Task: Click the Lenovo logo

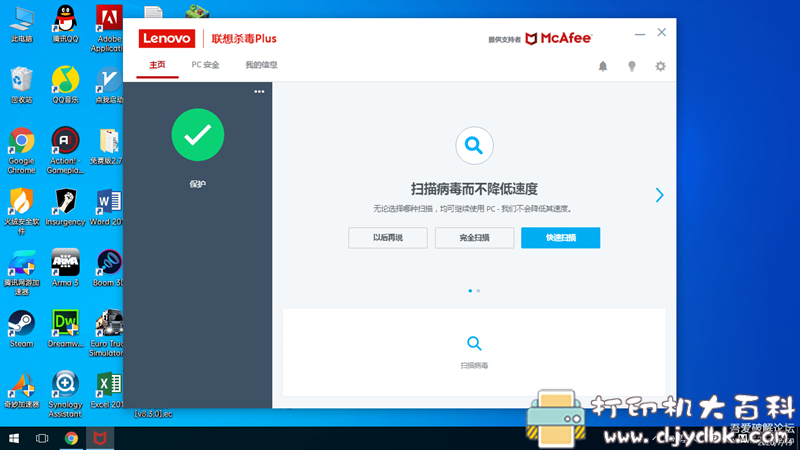Action: pyautogui.click(x=167, y=38)
